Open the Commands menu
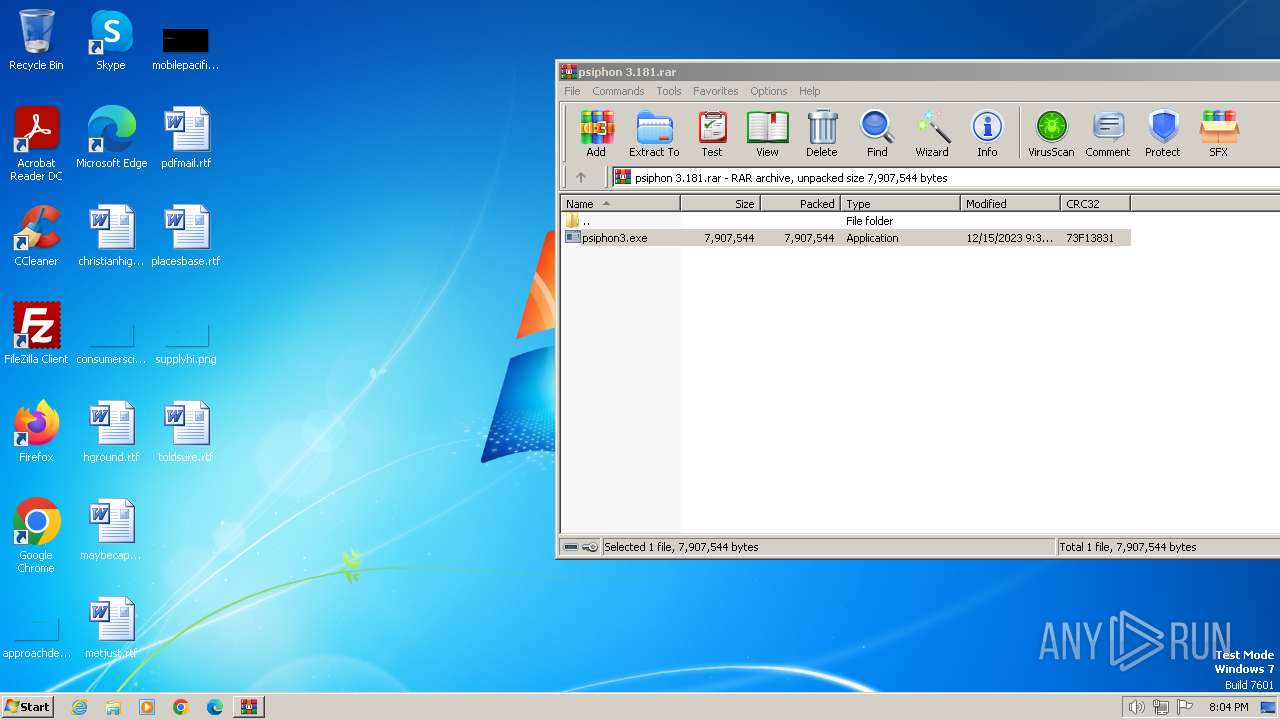1280x720 pixels. pos(618,91)
